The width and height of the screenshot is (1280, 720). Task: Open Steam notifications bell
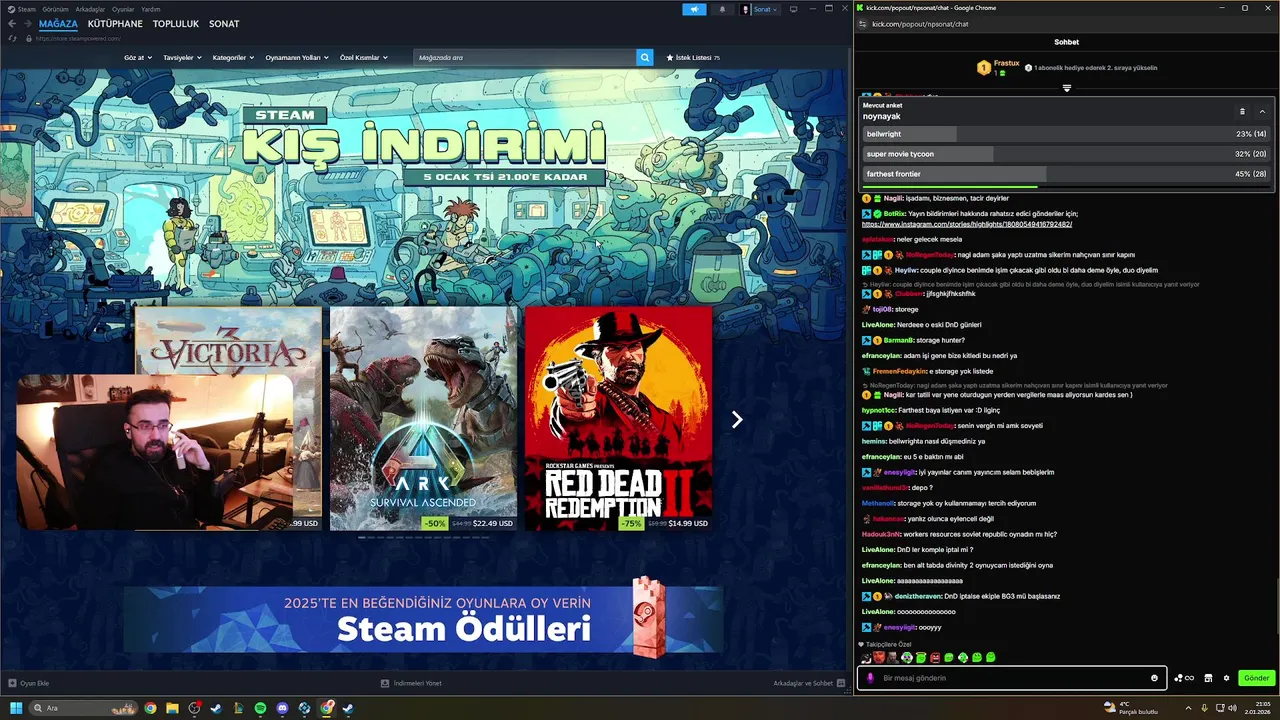(722, 9)
